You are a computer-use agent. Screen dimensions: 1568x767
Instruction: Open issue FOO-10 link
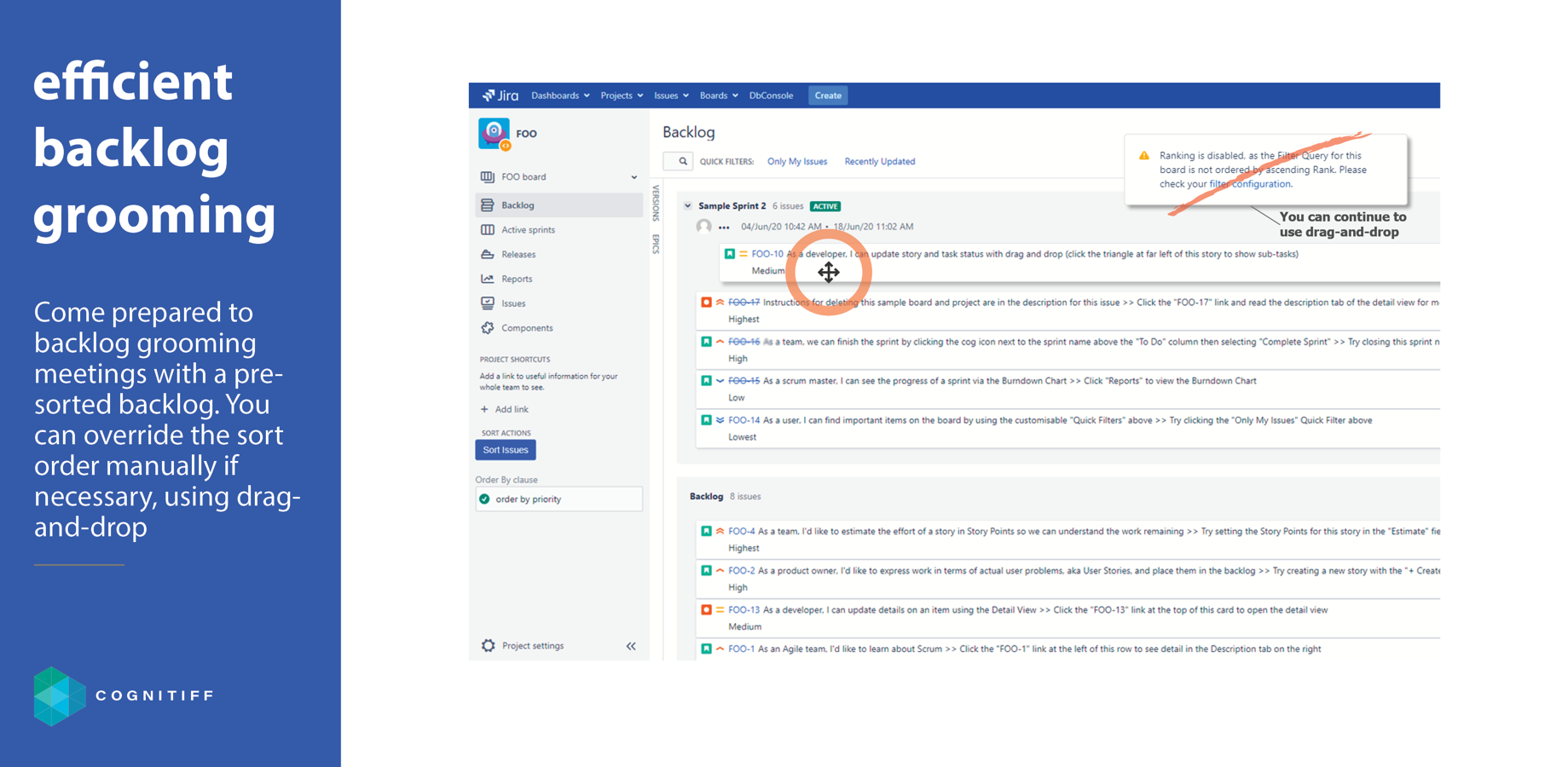pos(767,254)
